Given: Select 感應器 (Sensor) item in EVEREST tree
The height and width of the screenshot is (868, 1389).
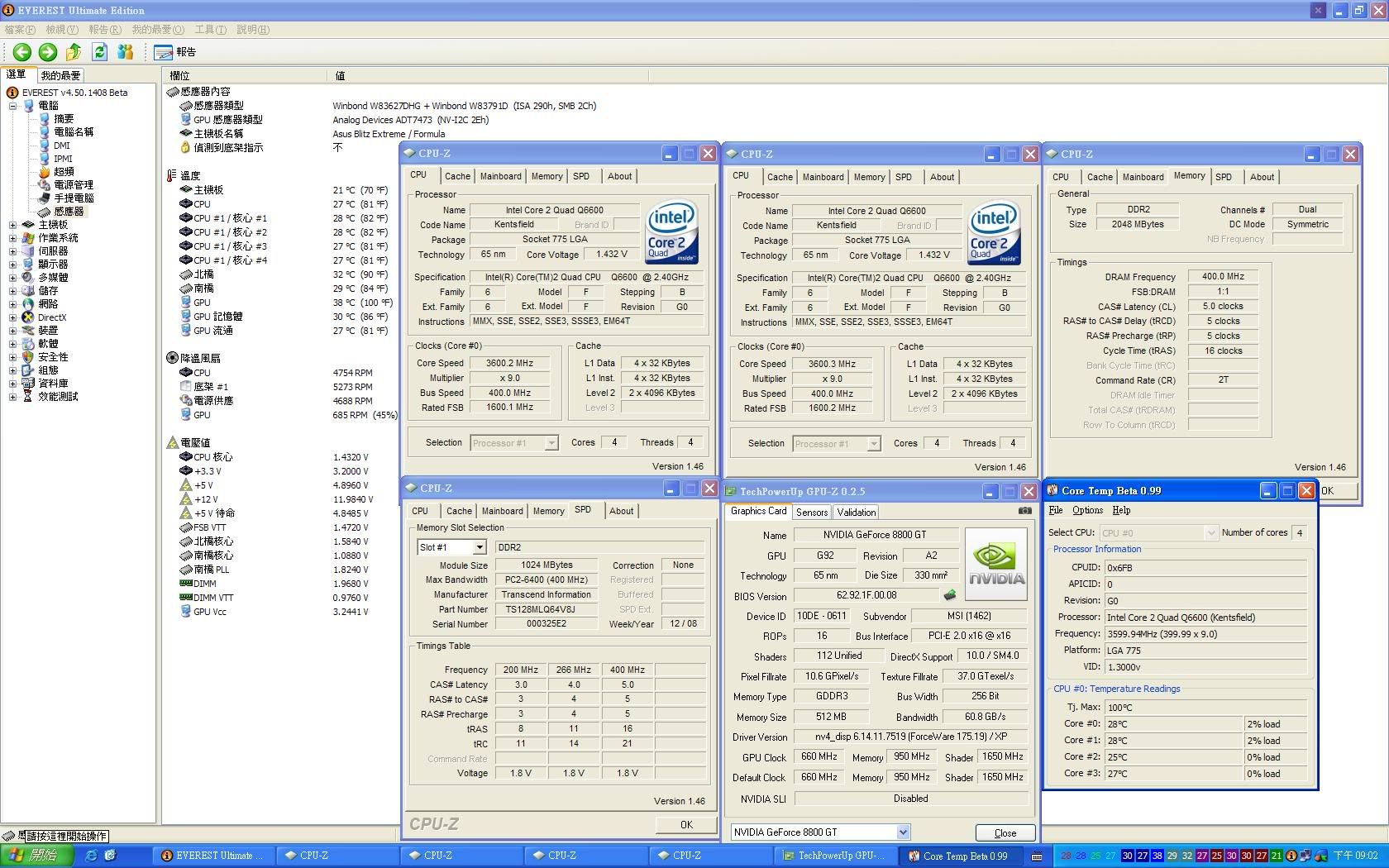Looking at the screenshot, I should (69, 212).
